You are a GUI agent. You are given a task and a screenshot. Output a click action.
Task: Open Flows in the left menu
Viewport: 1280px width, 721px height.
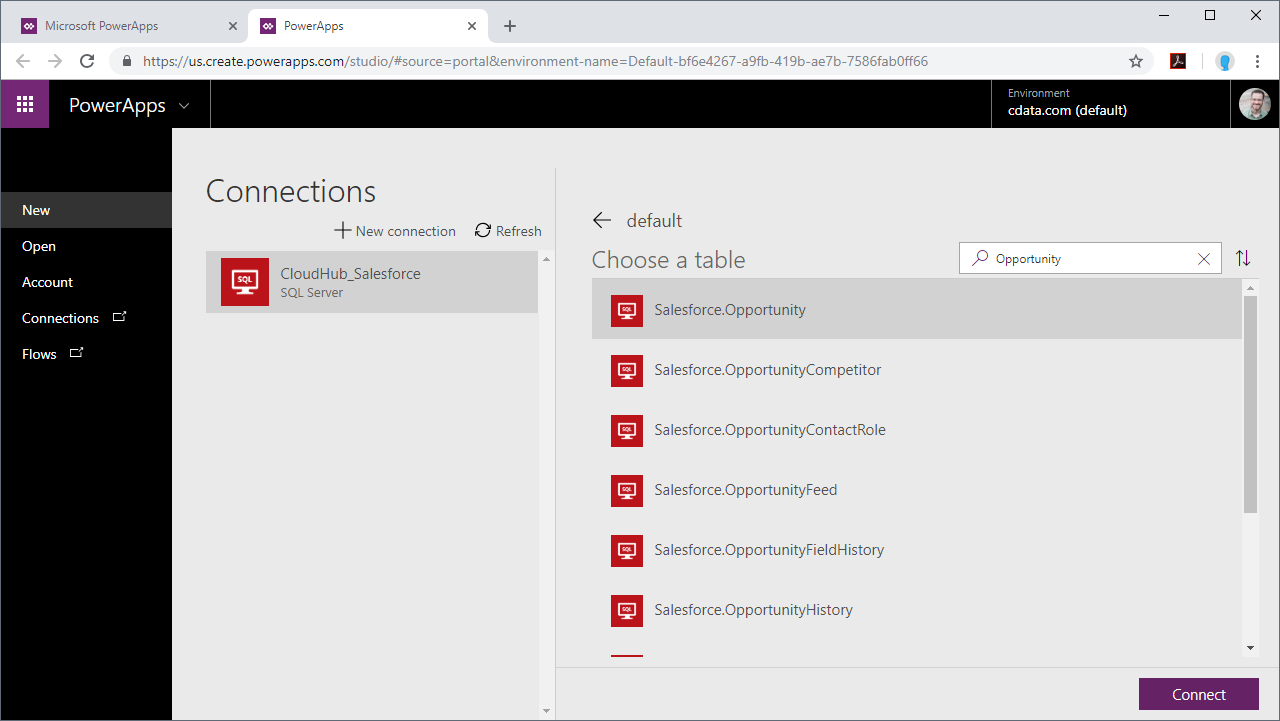[86, 354]
